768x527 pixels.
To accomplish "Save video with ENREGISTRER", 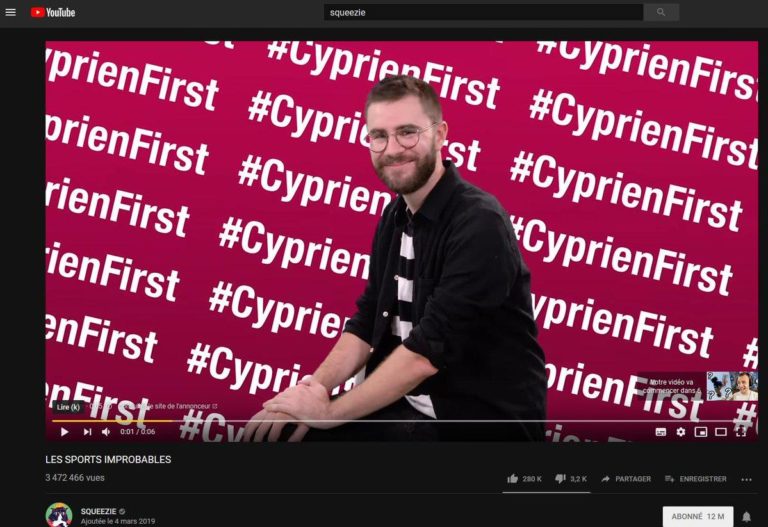I will [x=696, y=479].
